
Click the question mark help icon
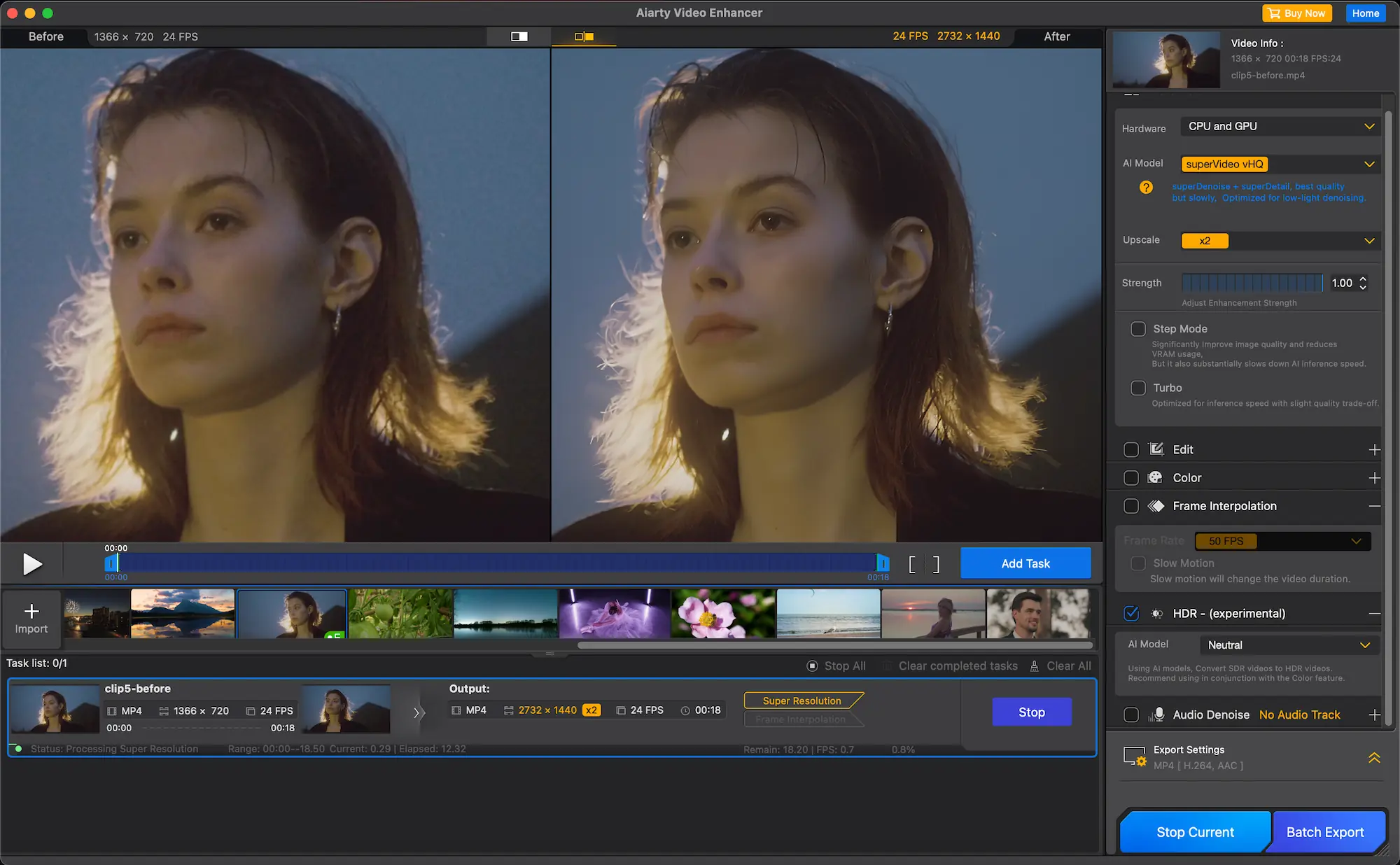[1146, 188]
